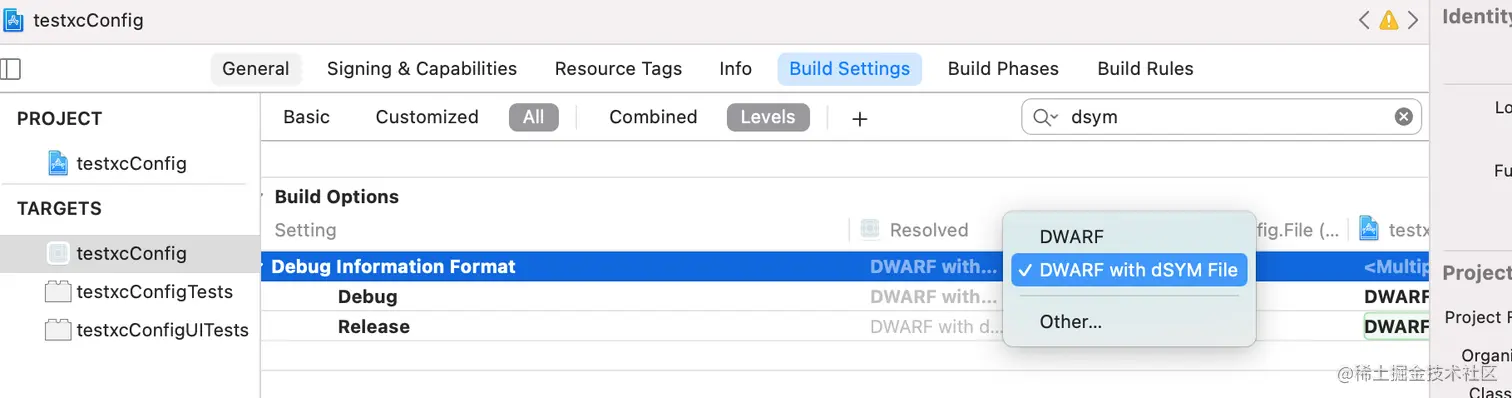Choose DWARF with dSYM File option
This screenshot has height=398, width=1512.
pos(1129,270)
